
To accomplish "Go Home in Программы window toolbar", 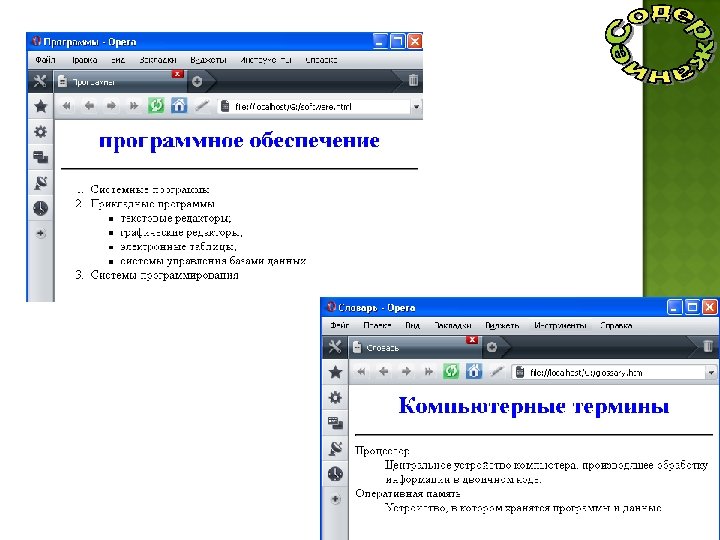I will pos(179,106).
